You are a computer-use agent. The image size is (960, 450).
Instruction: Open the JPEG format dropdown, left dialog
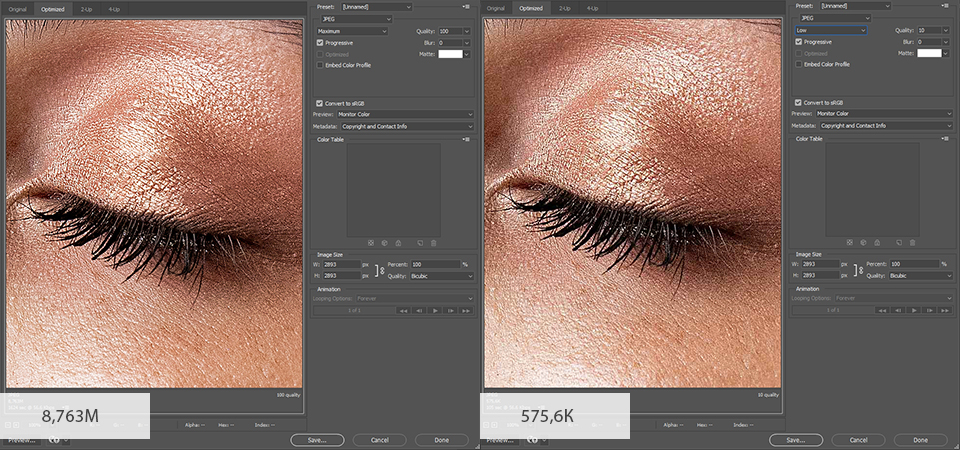click(355, 19)
